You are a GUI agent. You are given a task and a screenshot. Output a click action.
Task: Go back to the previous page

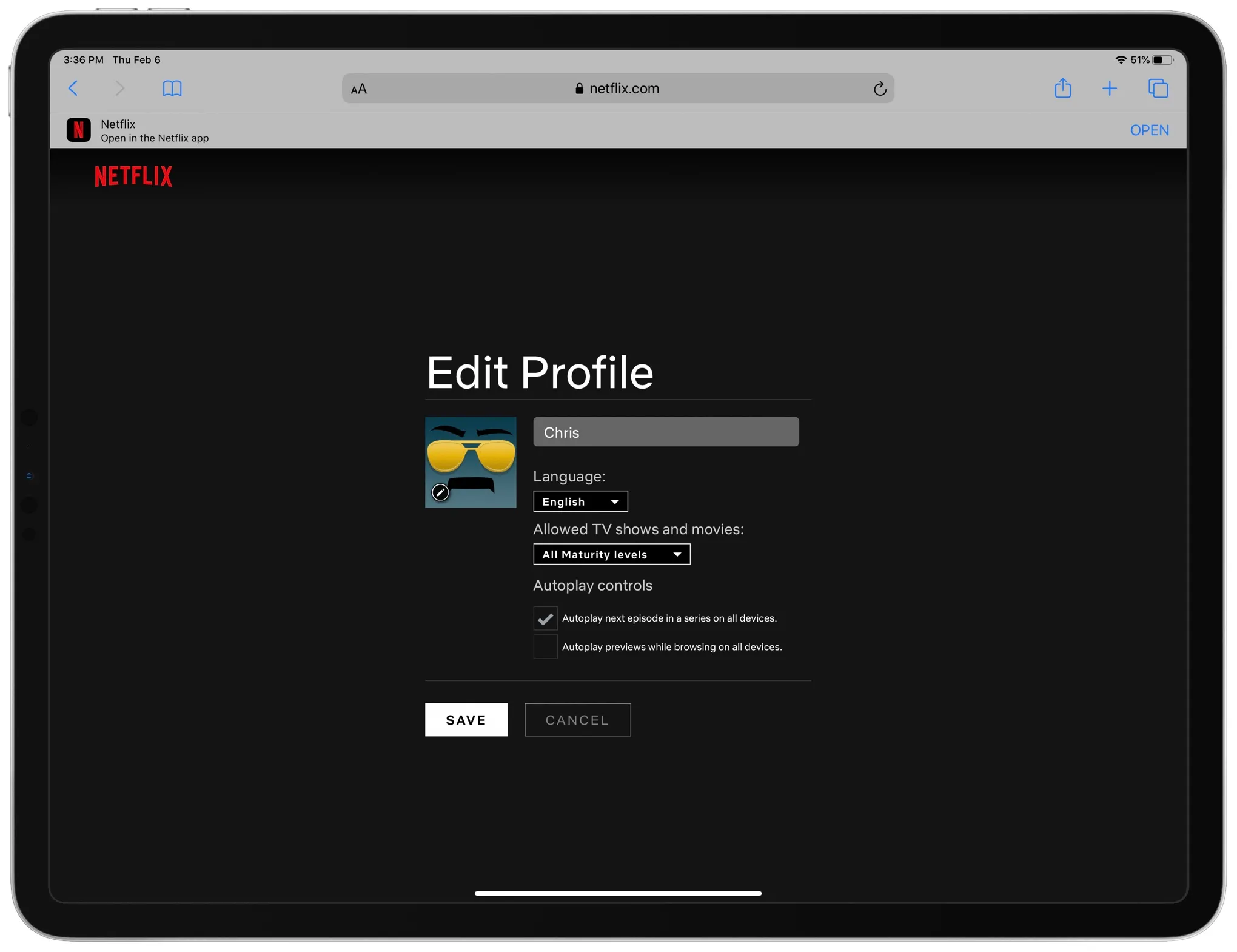tap(73, 89)
